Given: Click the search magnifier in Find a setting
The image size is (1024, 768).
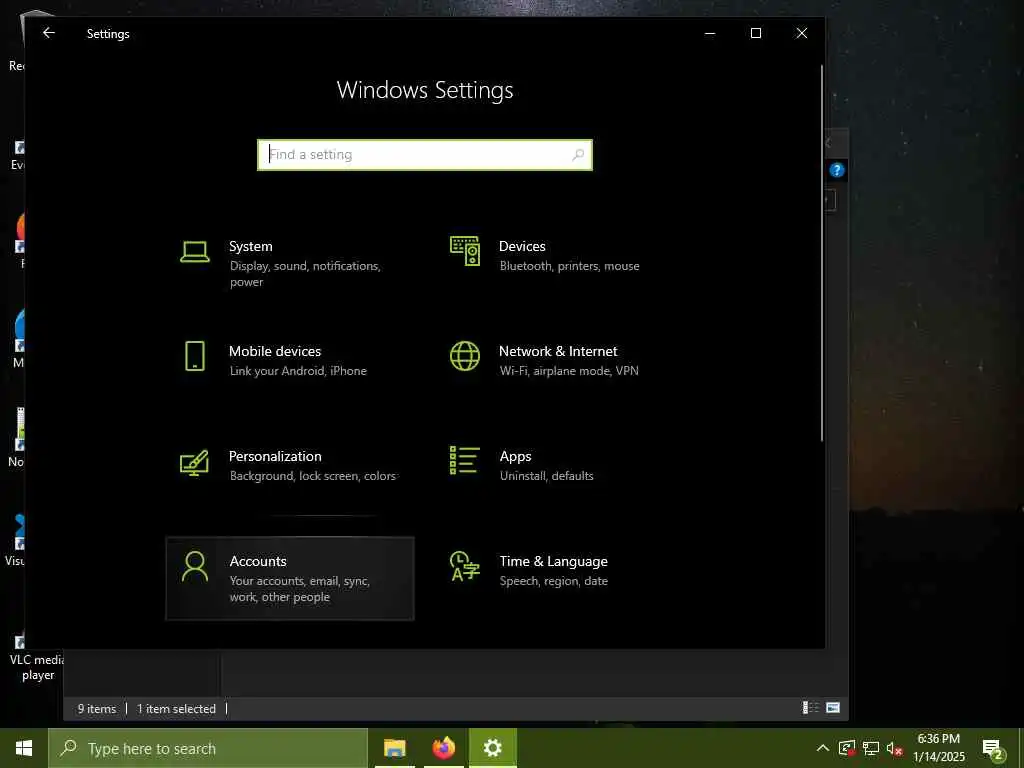Looking at the screenshot, I should pyautogui.click(x=578, y=155).
